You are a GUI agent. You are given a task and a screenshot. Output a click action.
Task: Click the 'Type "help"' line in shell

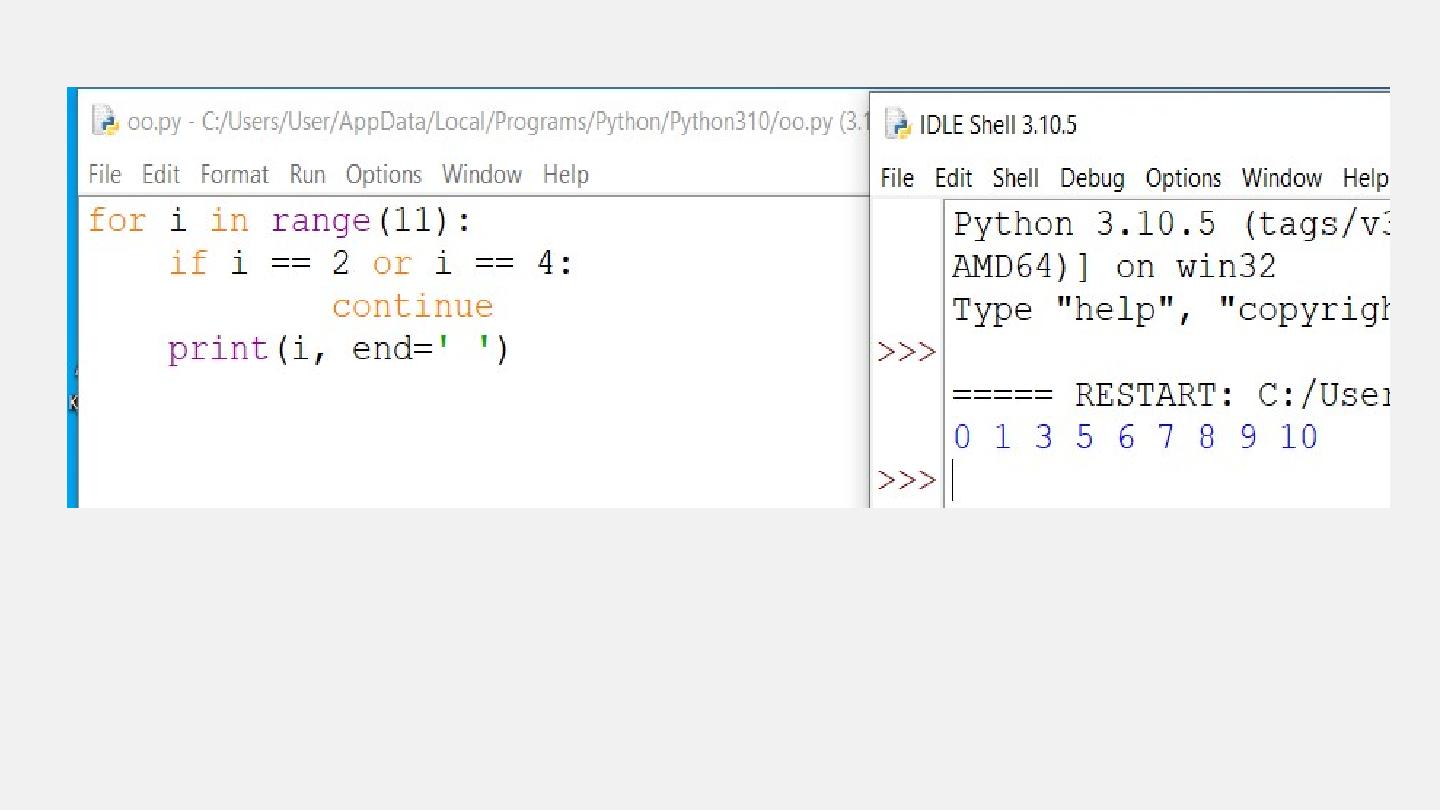pos(1171,310)
